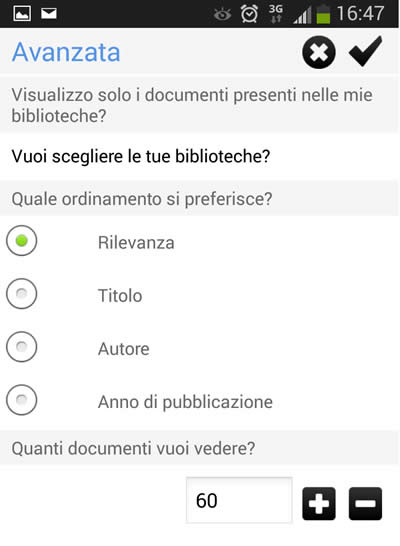Tap the alarm clock status icon
The image size is (400, 546).
(x=249, y=14)
